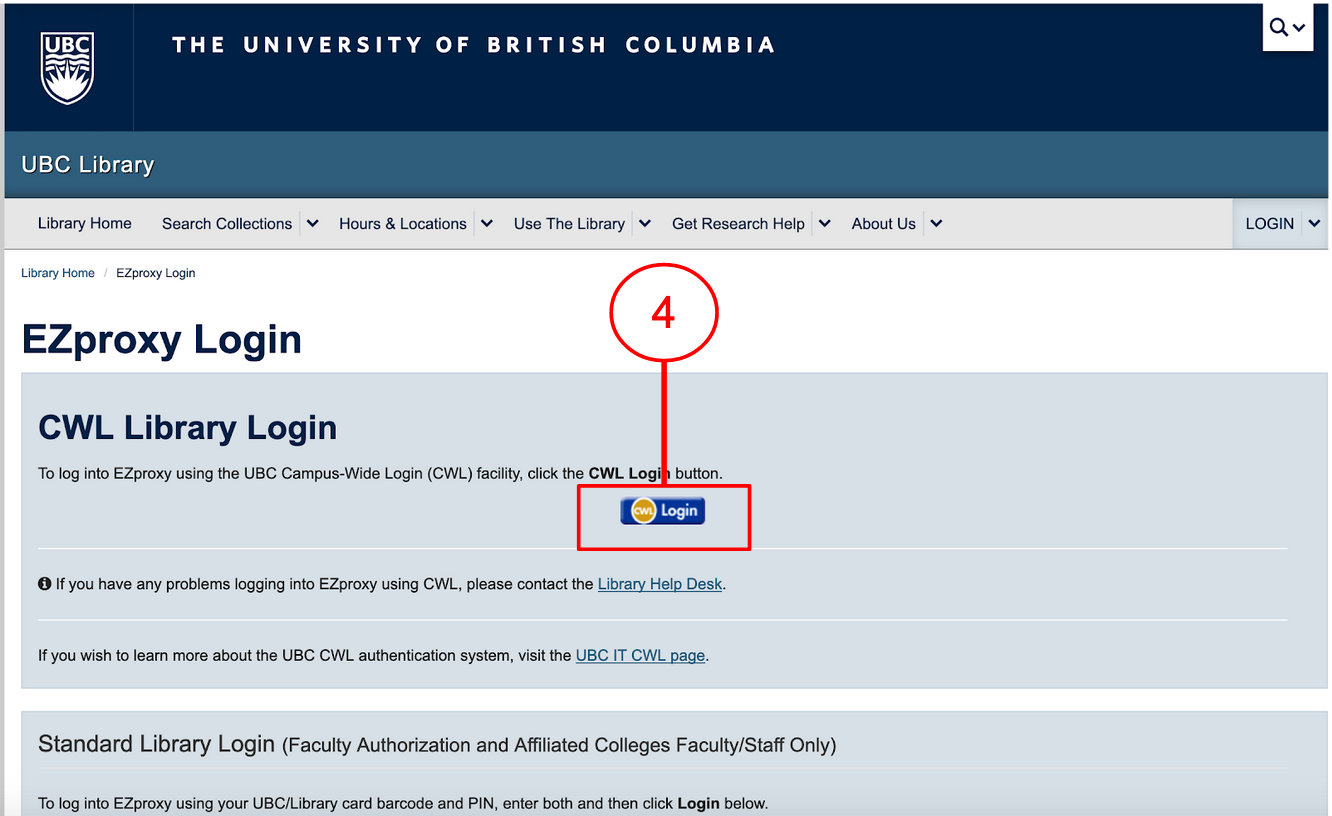This screenshot has width=1332, height=816.
Task: Click the UBC crest logo
Action: point(67,67)
